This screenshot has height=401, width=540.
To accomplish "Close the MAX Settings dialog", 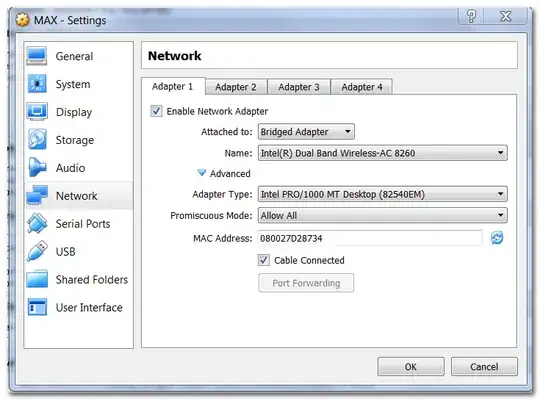I will coord(506,16).
